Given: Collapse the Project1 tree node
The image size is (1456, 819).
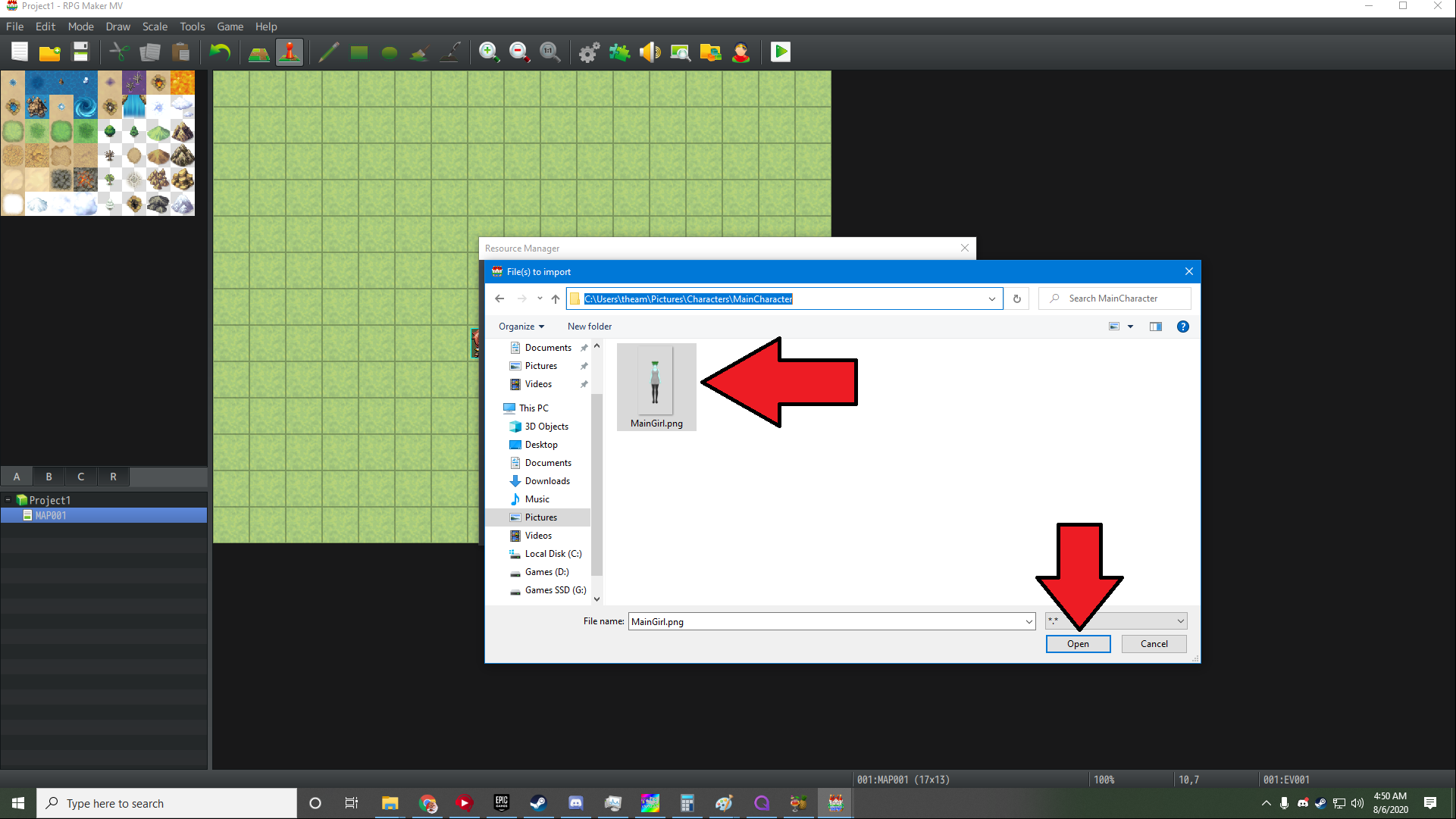Looking at the screenshot, I should (8, 500).
